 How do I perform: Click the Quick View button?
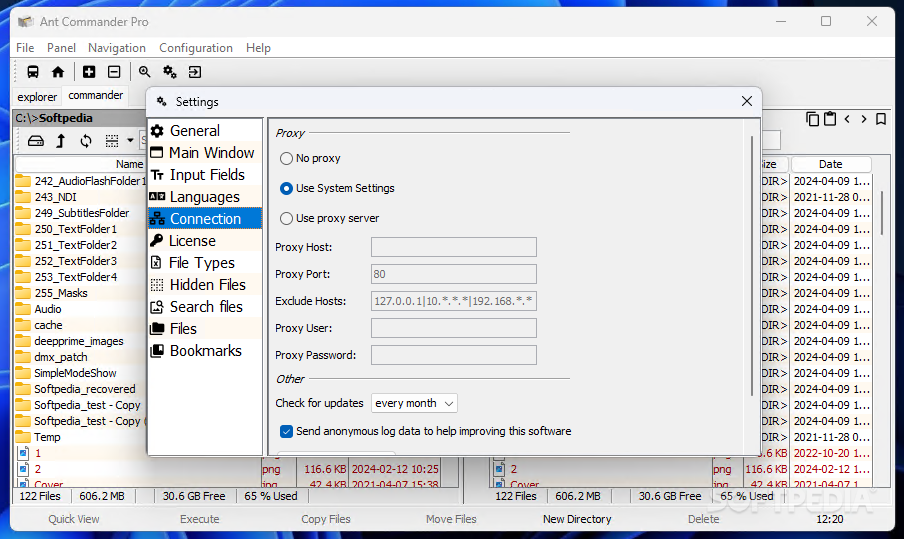click(x=74, y=519)
